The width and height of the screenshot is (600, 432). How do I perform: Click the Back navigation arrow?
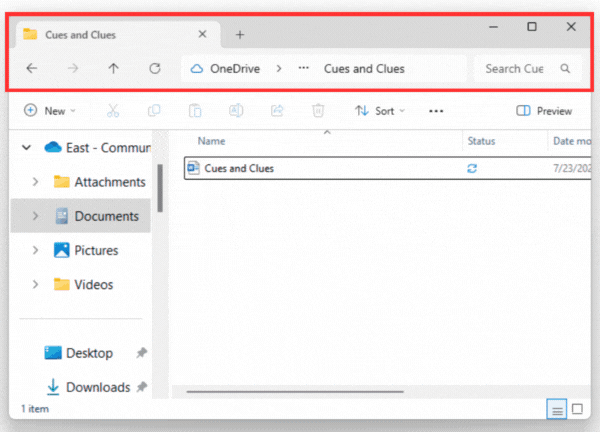[32, 69]
